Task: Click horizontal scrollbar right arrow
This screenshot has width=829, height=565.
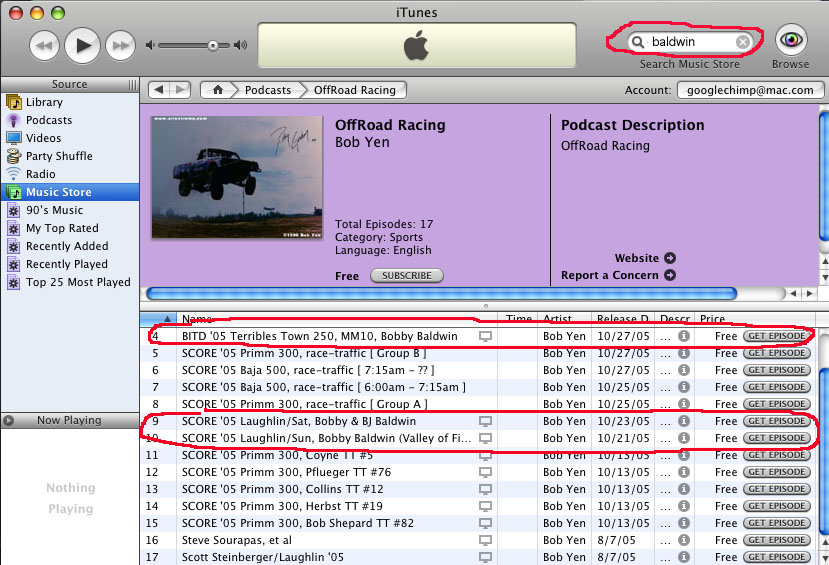Action: 809,293
